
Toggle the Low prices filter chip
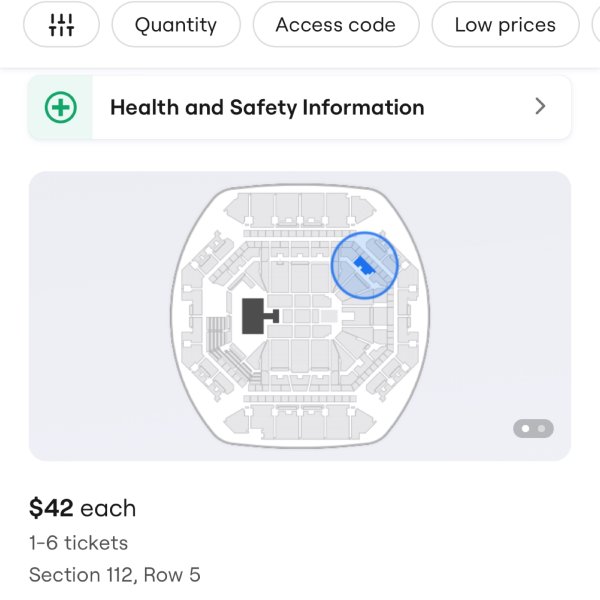(x=505, y=25)
